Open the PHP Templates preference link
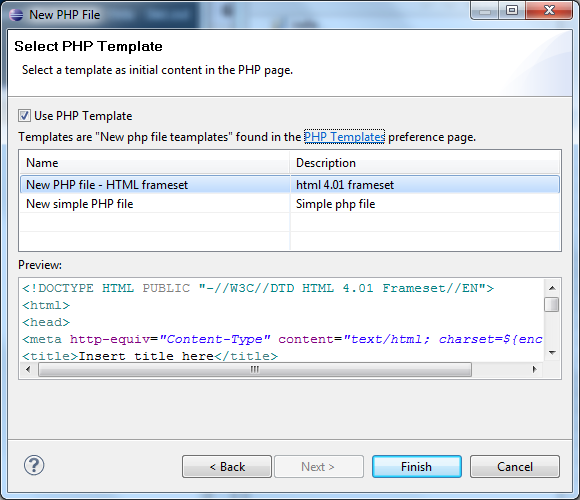The height and width of the screenshot is (500, 580). [344, 137]
